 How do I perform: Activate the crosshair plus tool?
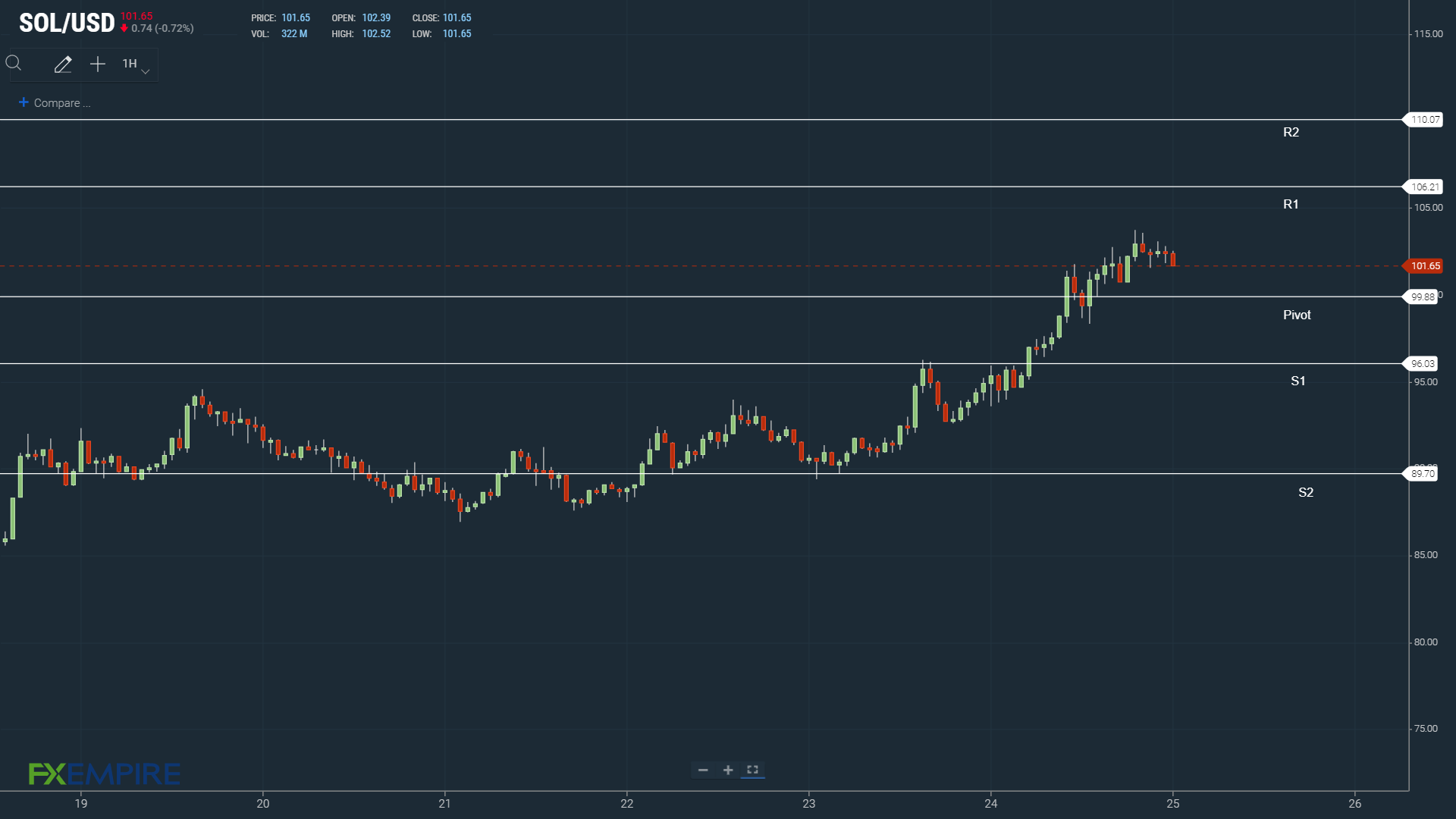(x=98, y=64)
